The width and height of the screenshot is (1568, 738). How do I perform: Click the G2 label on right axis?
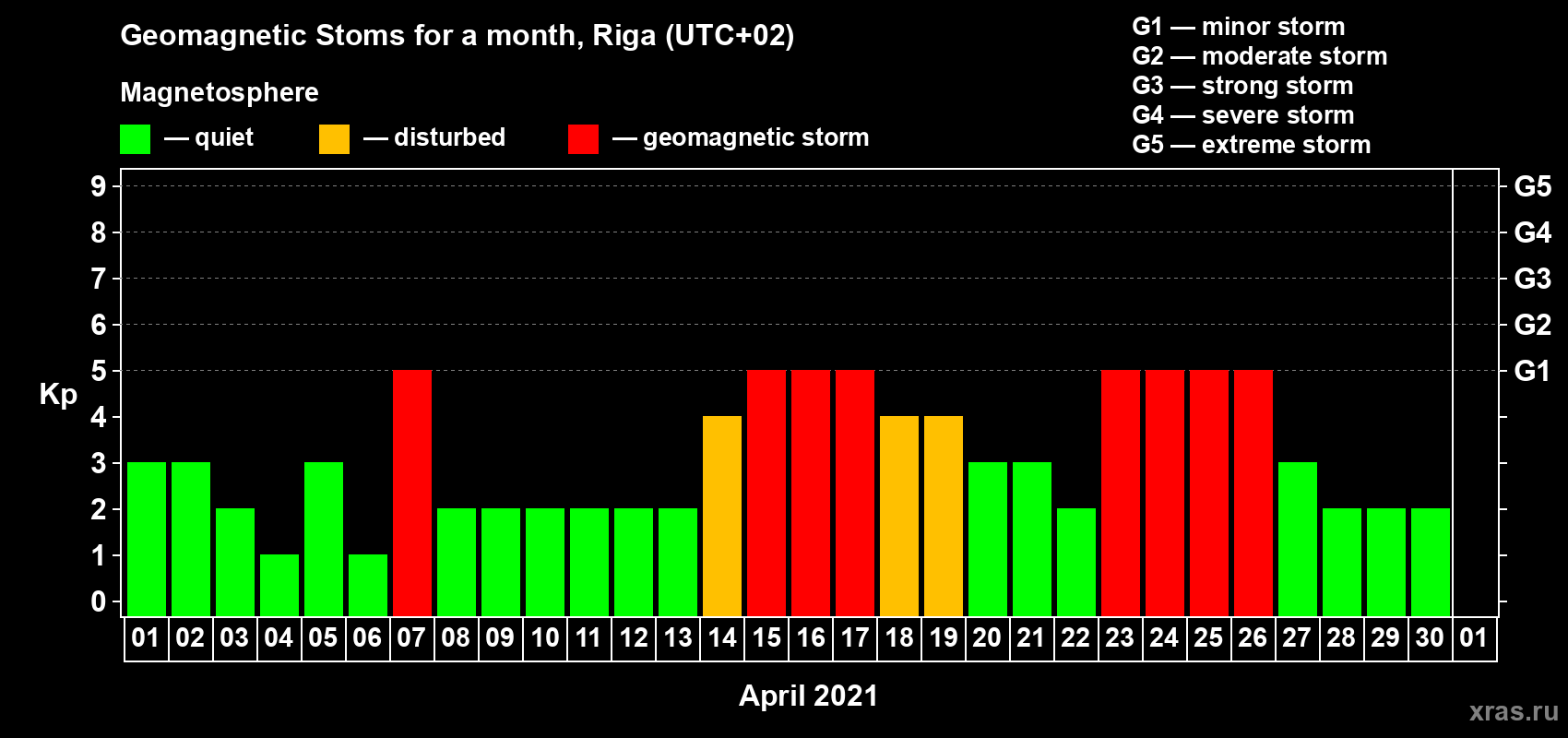point(1533,325)
